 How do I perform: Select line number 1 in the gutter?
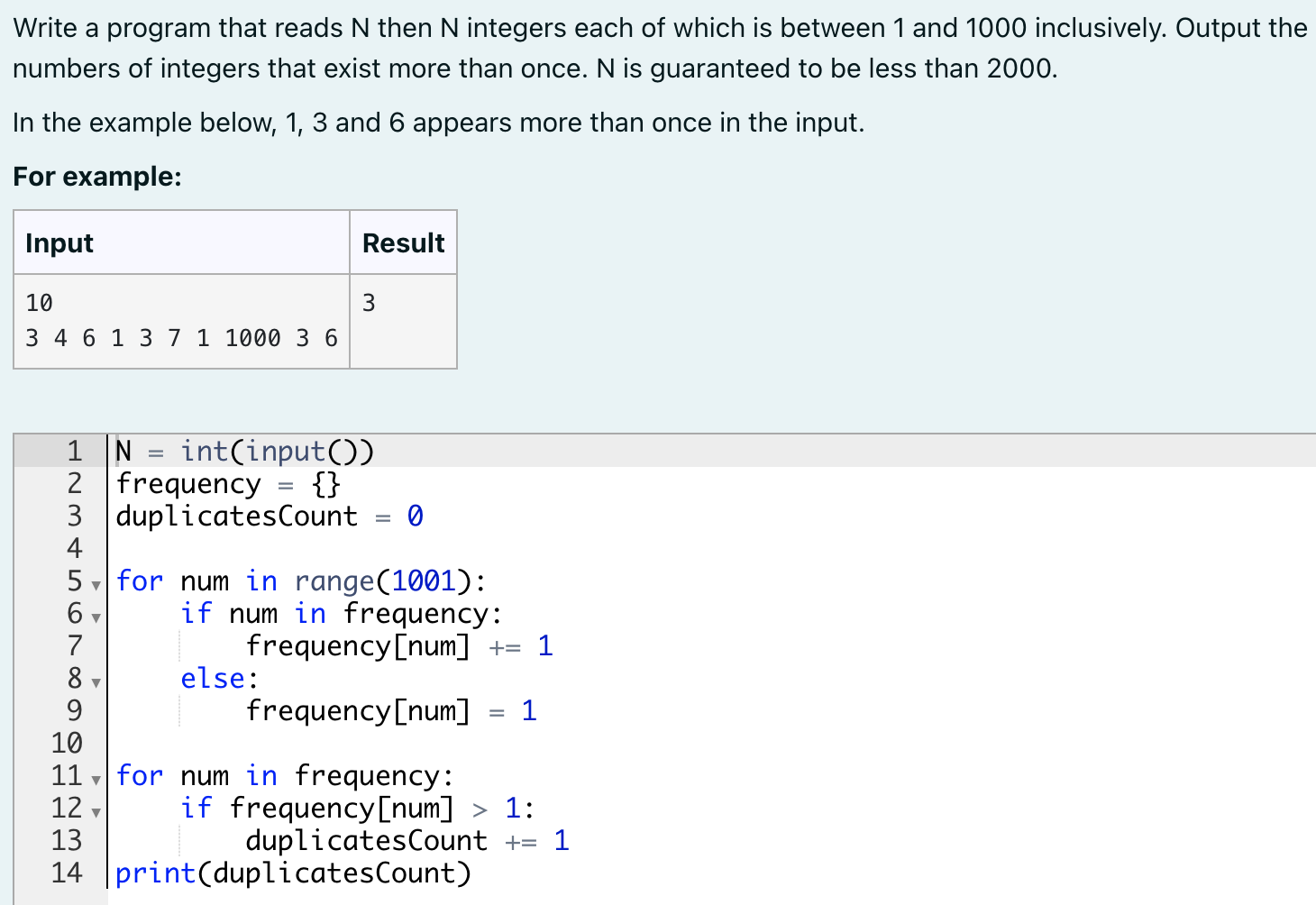point(74,451)
